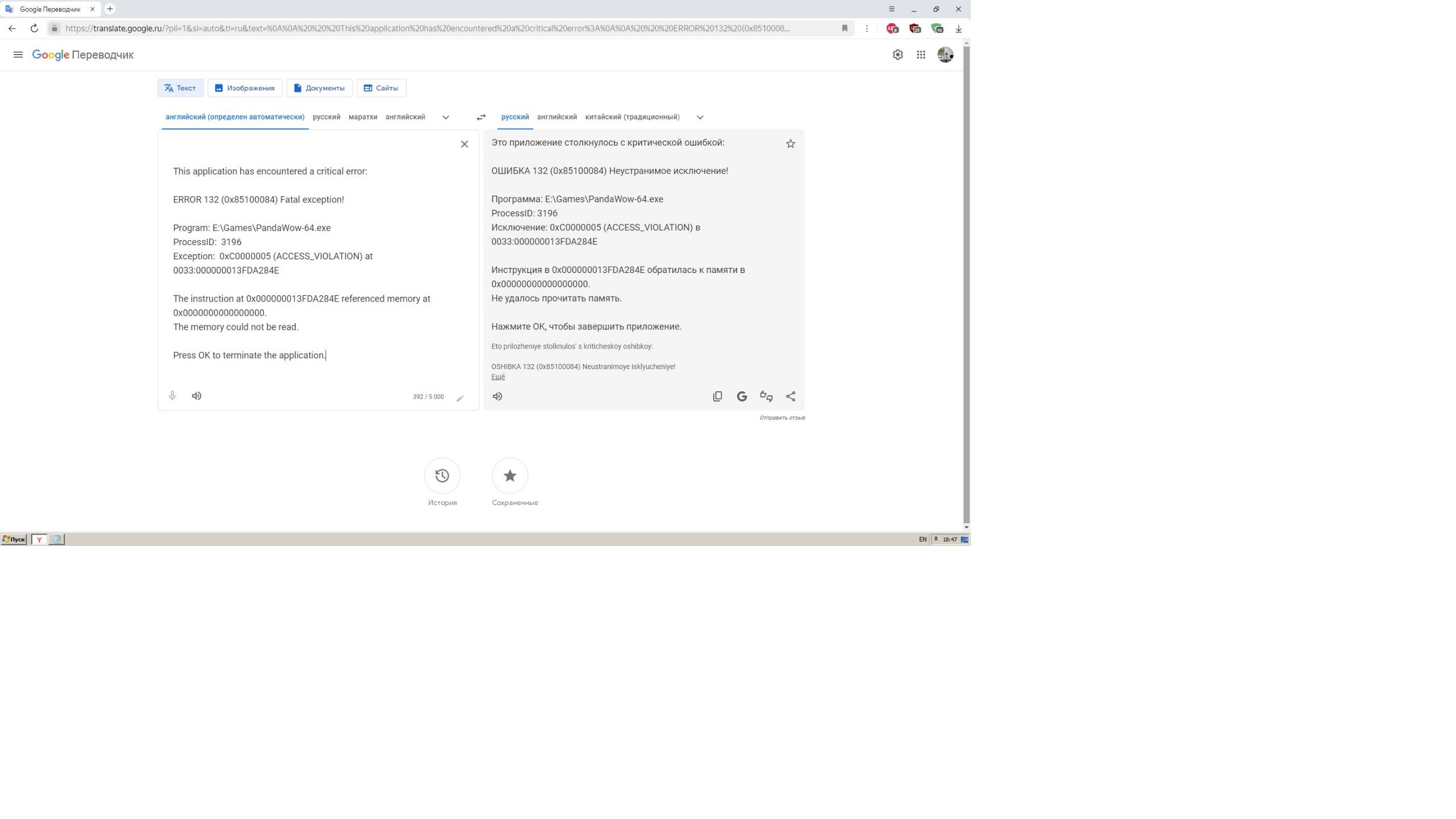Reload the page

(x=34, y=28)
